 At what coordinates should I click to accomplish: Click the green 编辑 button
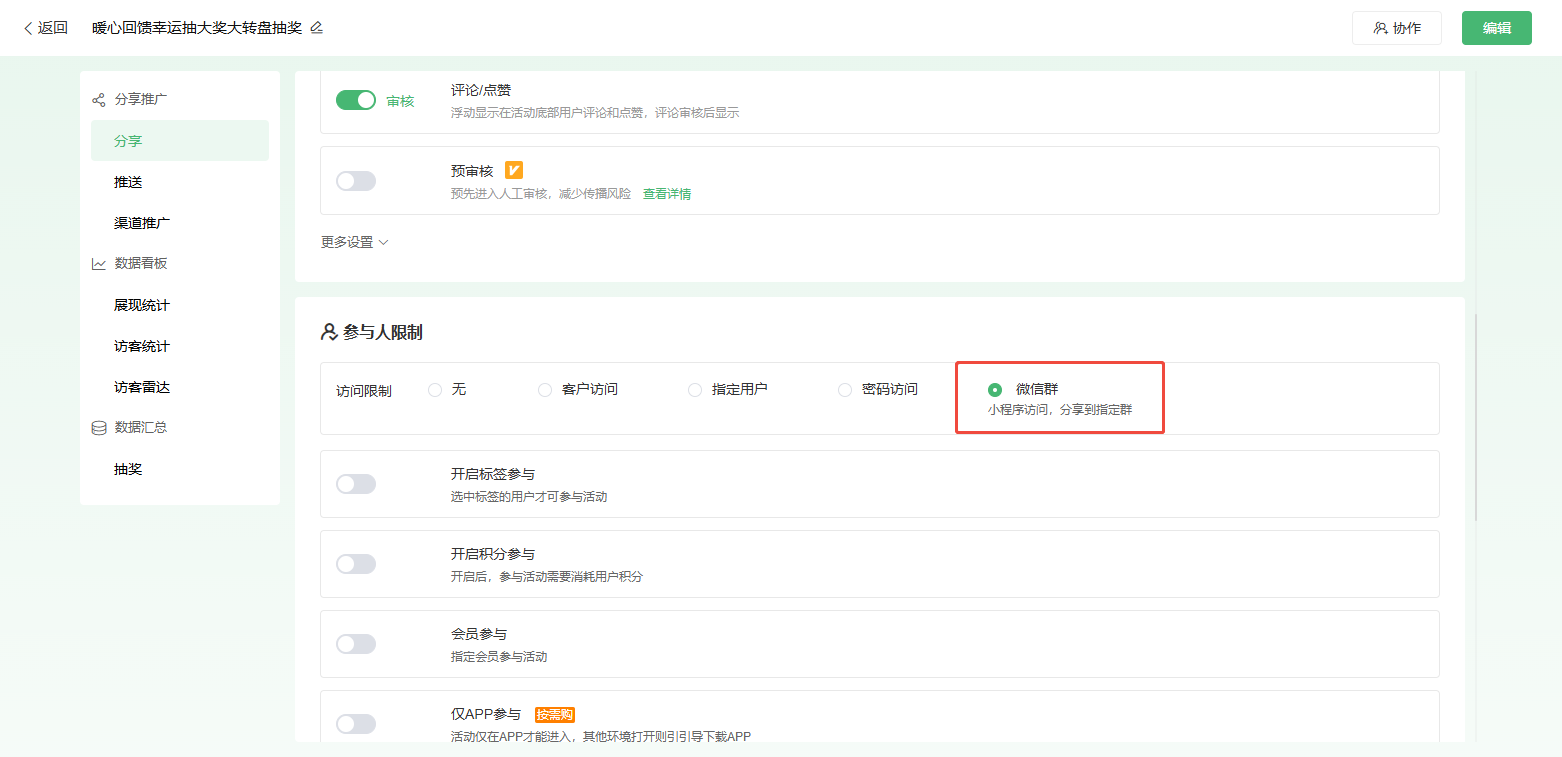(x=1497, y=28)
